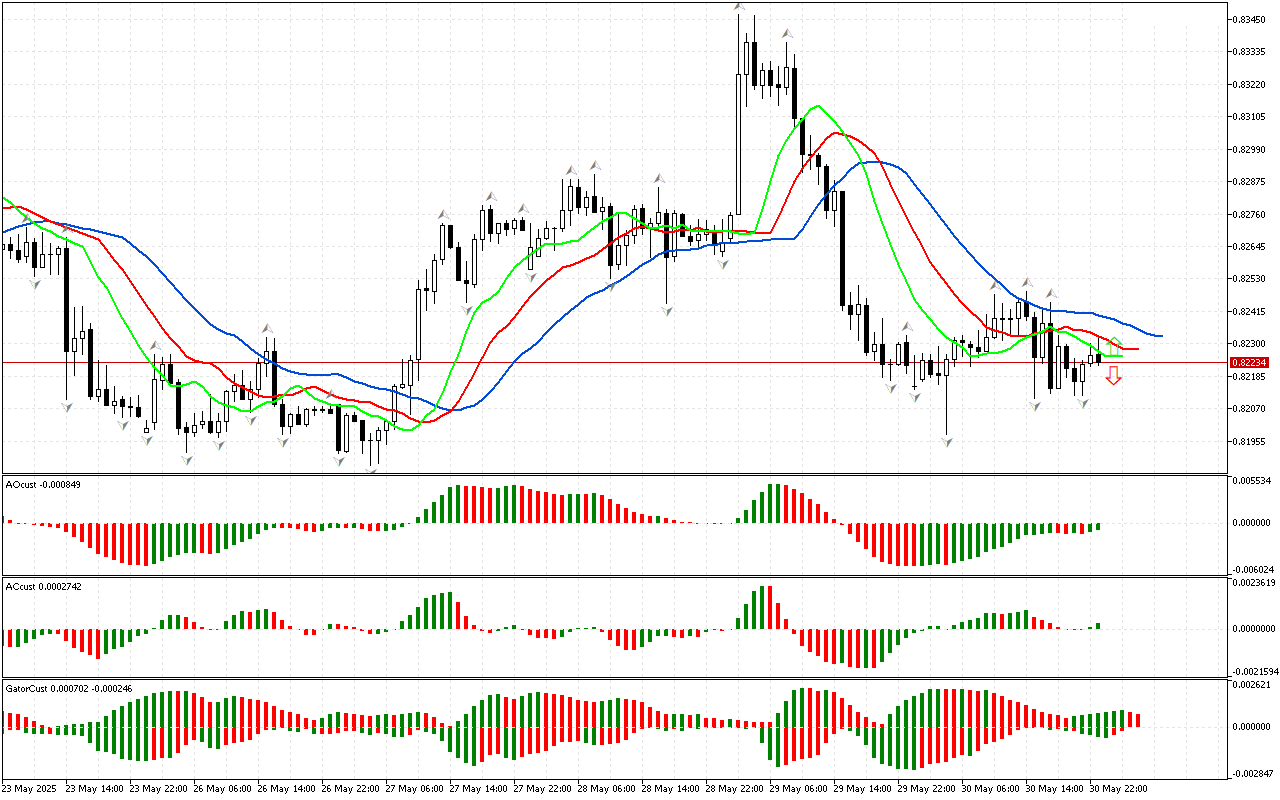The image size is (1280, 800).
Task: Click the red down arrow sell signal
Action: 1113,376
